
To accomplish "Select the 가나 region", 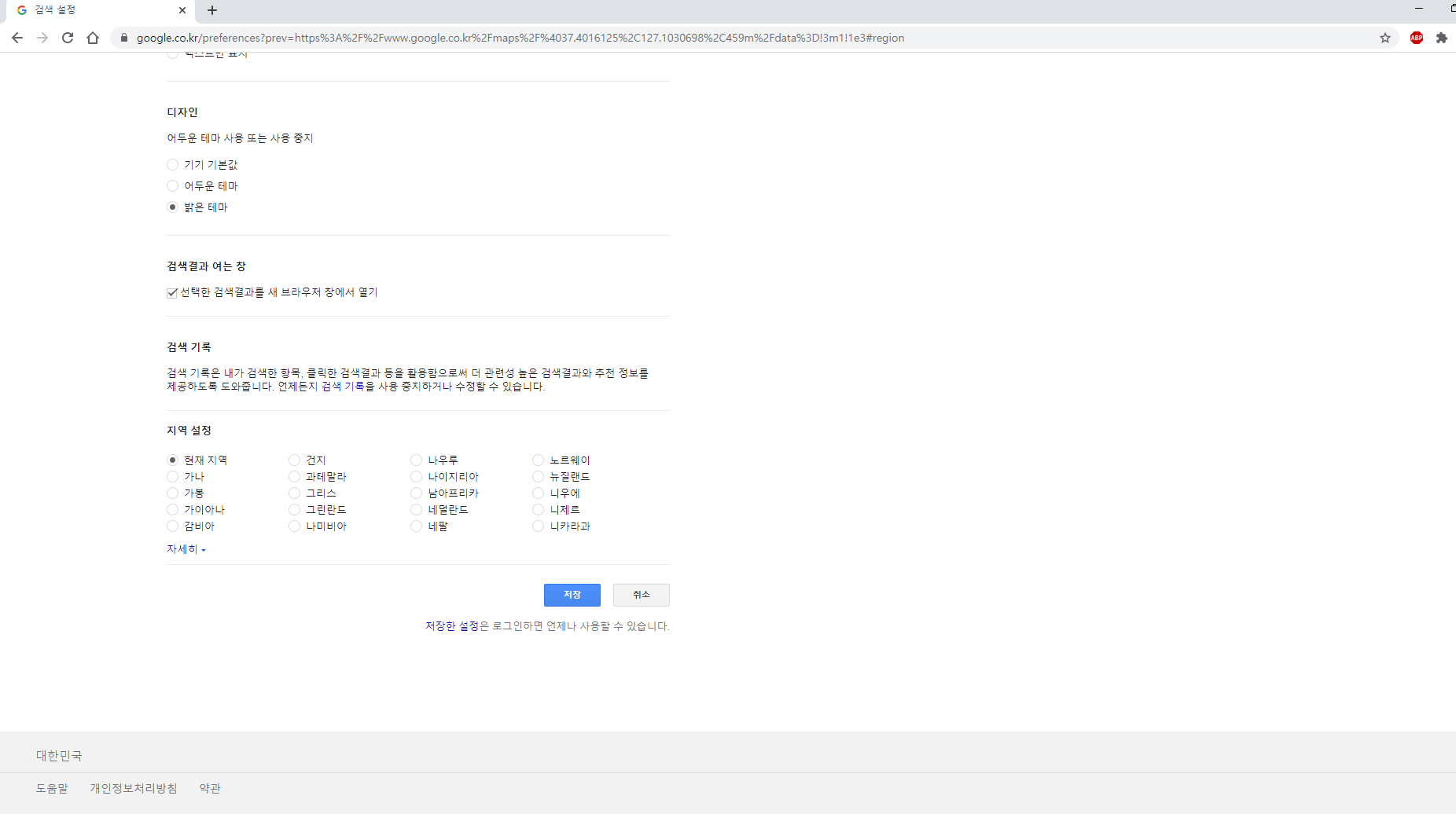I will pos(173,477).
